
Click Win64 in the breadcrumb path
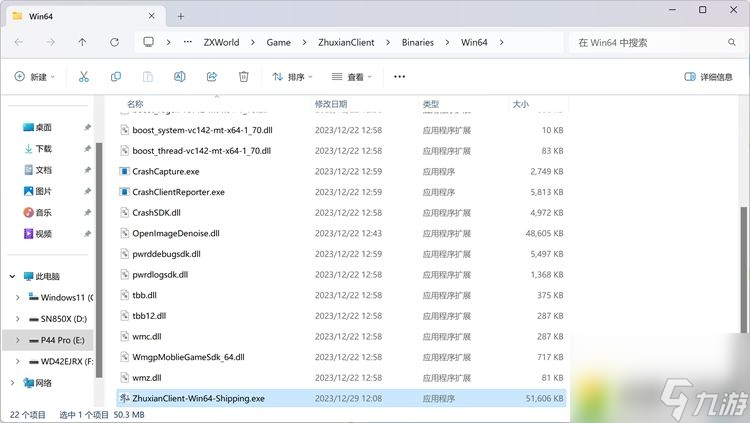pyautogui.click(x=474, y=42)
